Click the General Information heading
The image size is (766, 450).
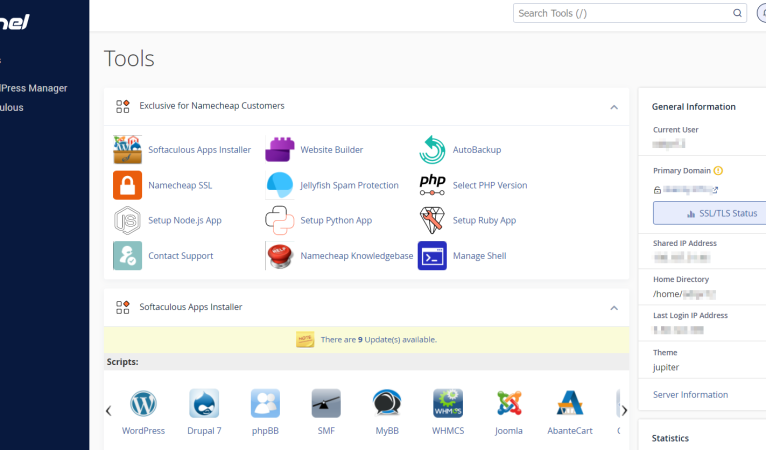point(693,107)
